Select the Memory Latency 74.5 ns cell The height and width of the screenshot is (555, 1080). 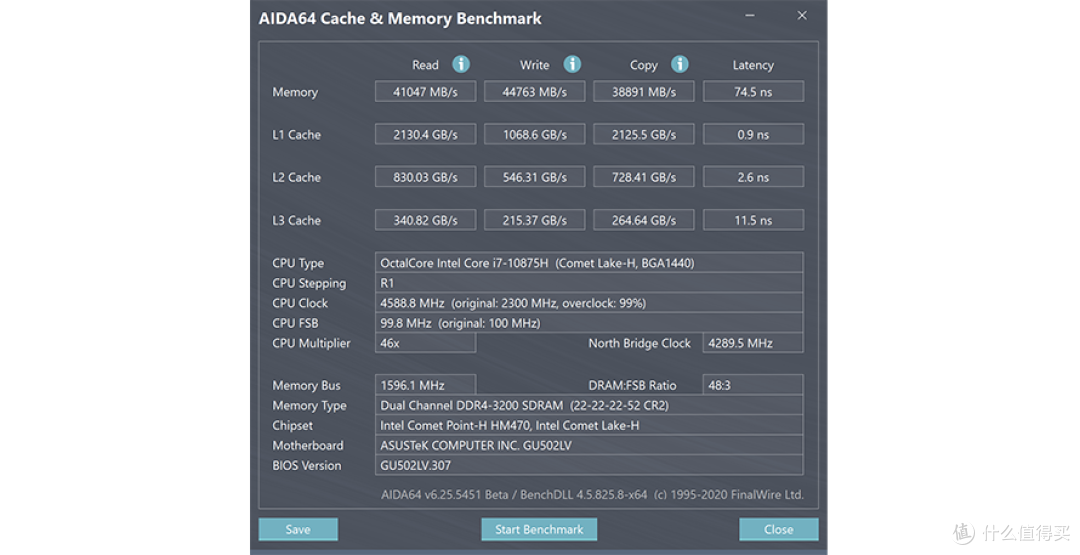[753, 92]
